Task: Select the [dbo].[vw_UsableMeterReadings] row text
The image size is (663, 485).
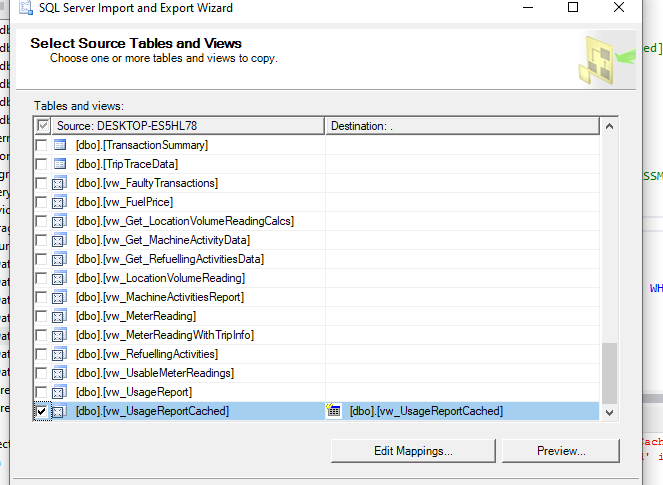Action: pyautogui.click(x=155, y=373)
